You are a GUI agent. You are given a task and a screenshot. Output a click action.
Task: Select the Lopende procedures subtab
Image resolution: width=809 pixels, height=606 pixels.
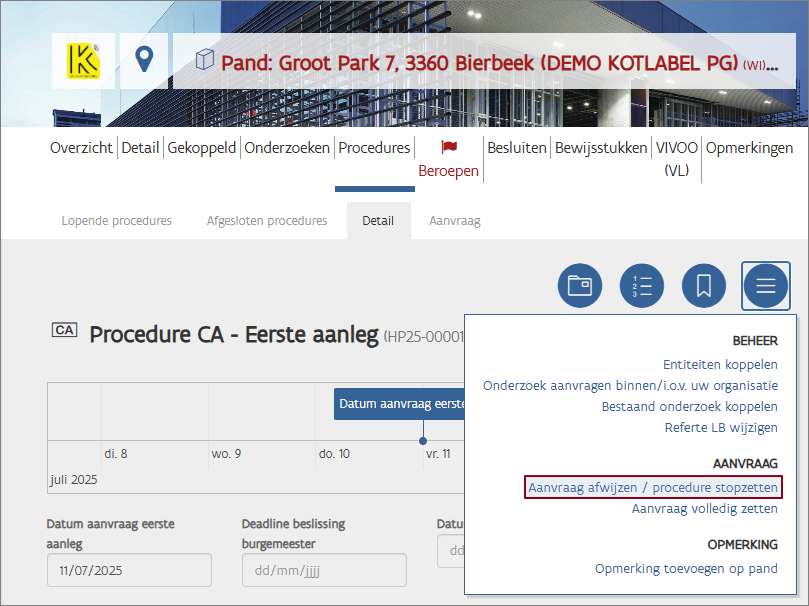[x=116, y=221]
